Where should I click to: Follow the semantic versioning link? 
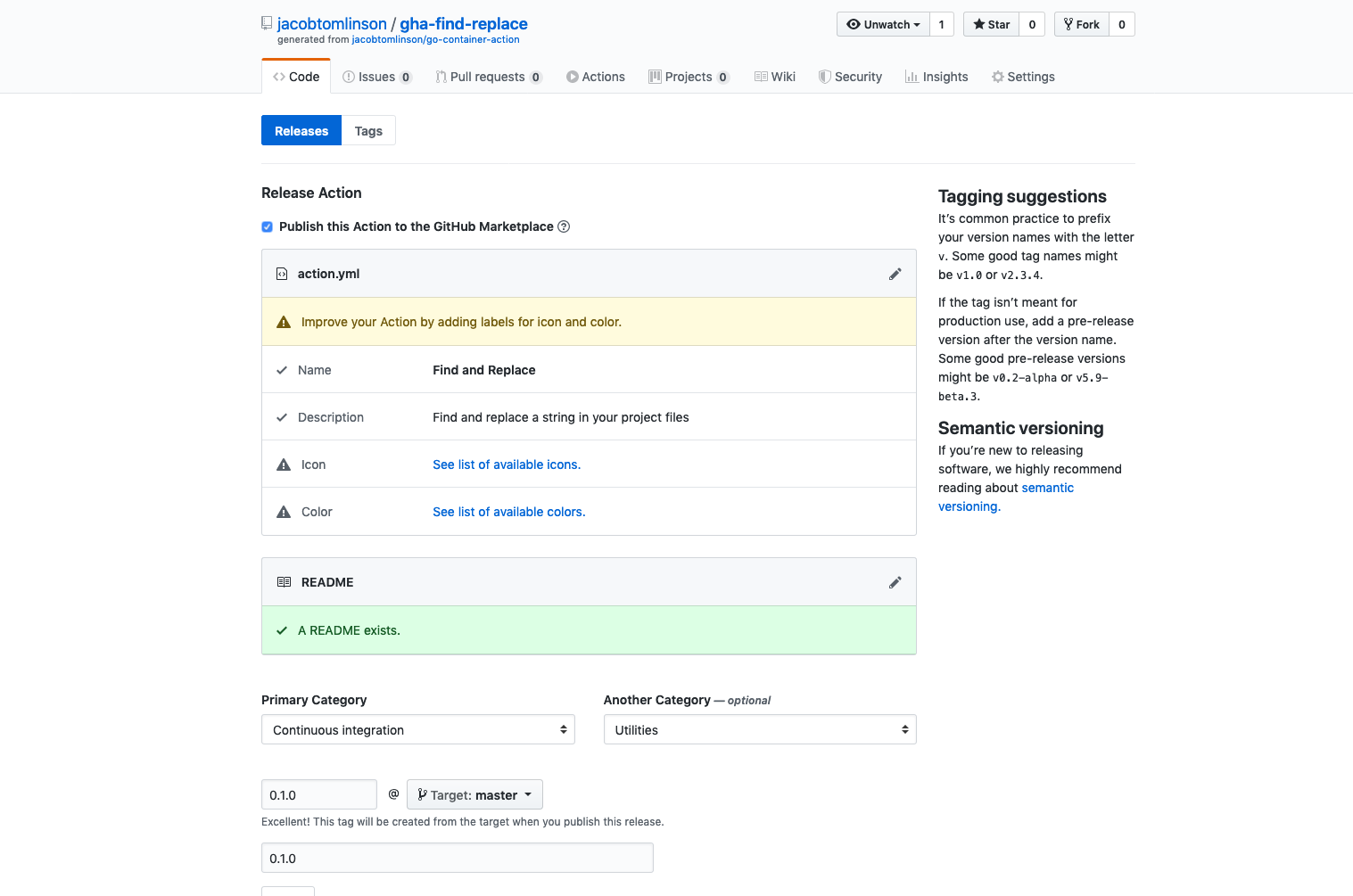(1047, 488)
